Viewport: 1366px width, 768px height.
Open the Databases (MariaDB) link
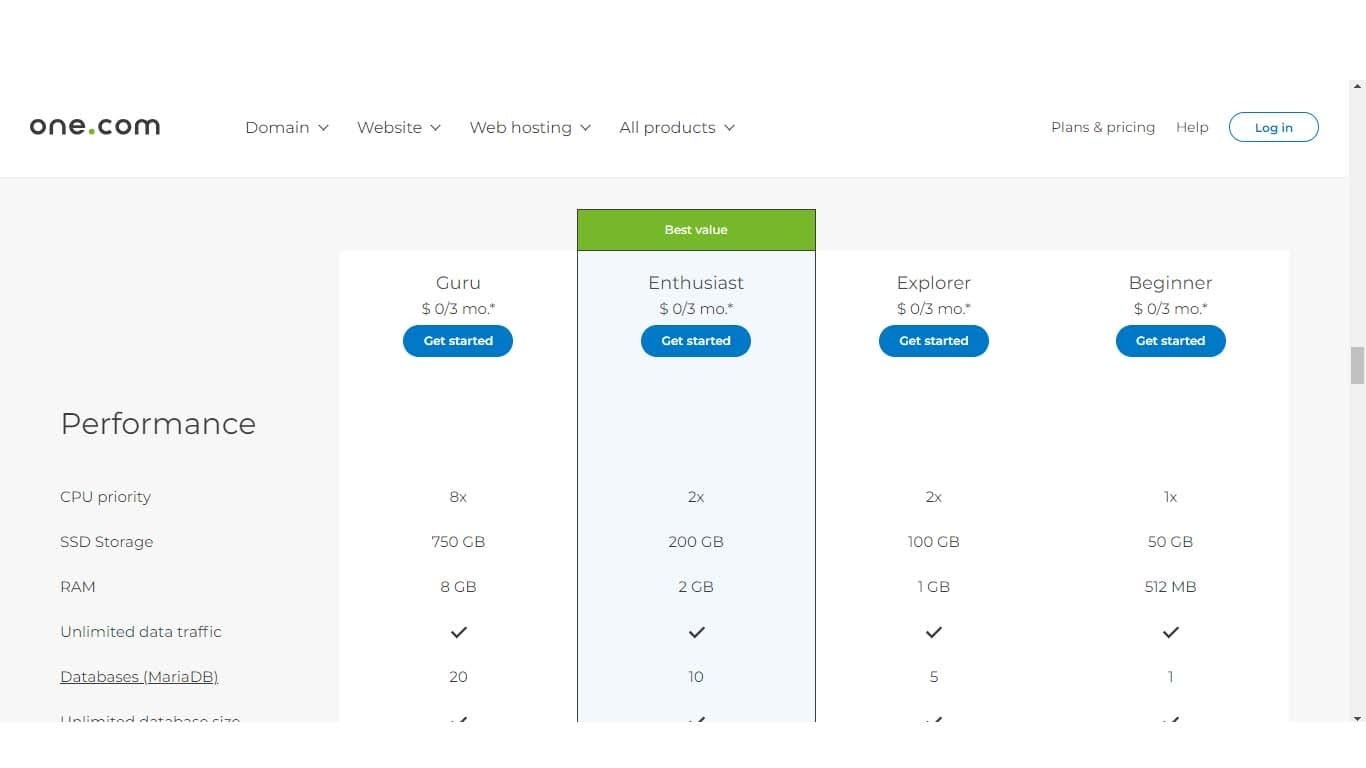click(x=139, y=677)
